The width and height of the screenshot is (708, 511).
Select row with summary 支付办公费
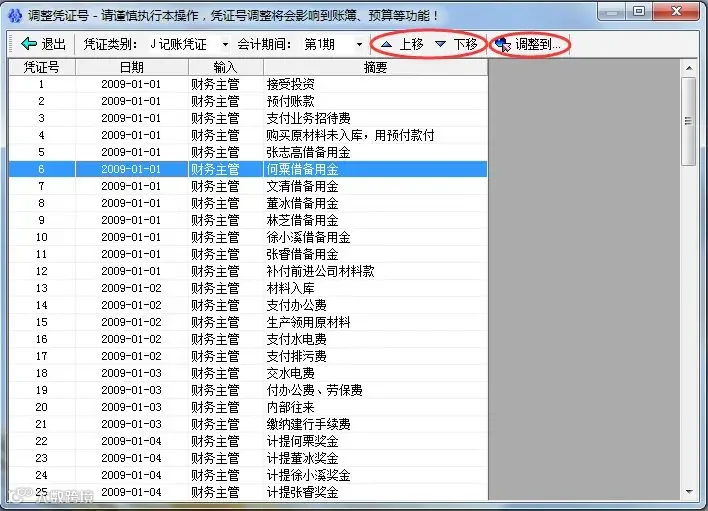(x=248, y=305)
